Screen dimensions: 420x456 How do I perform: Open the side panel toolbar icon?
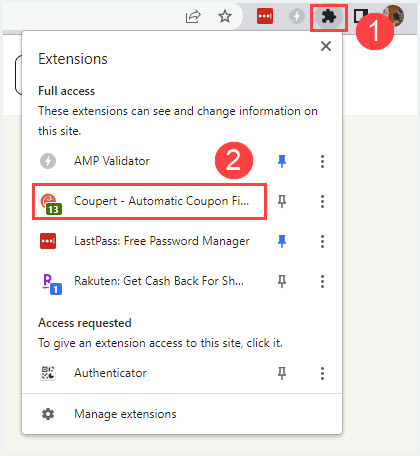click(x=359, y=16)
